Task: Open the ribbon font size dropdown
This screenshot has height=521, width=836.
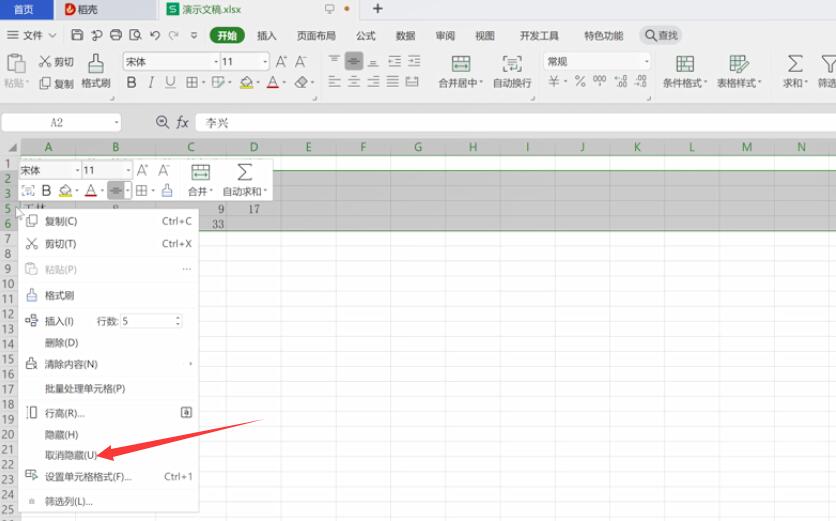Action: 265,62
